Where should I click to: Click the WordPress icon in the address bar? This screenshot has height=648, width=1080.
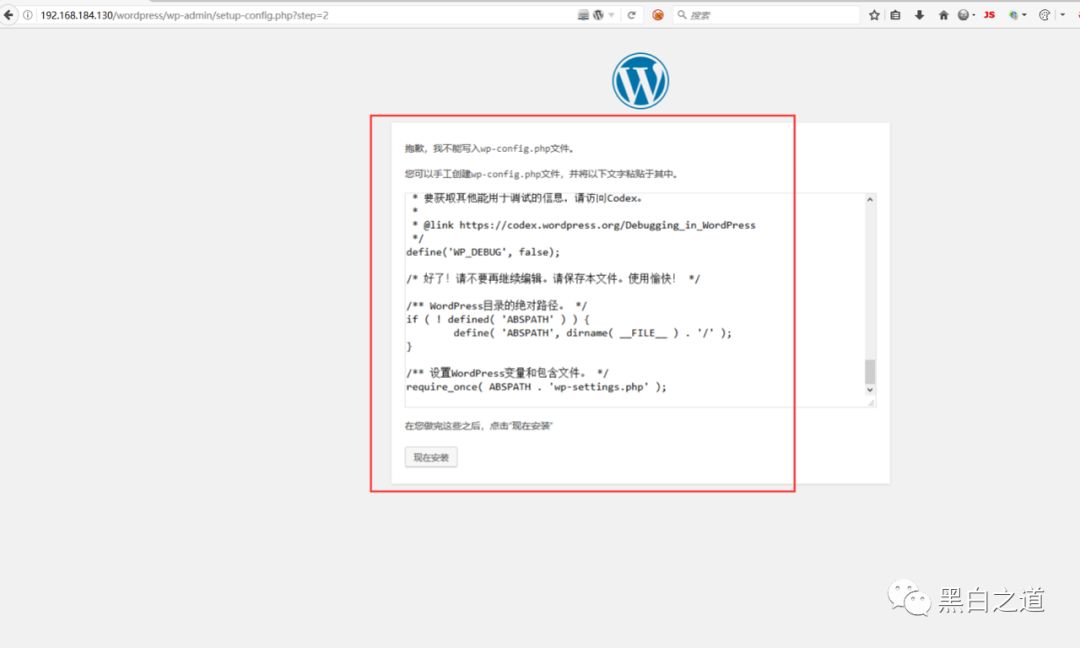pyautogui.click(x=599, y=15)
